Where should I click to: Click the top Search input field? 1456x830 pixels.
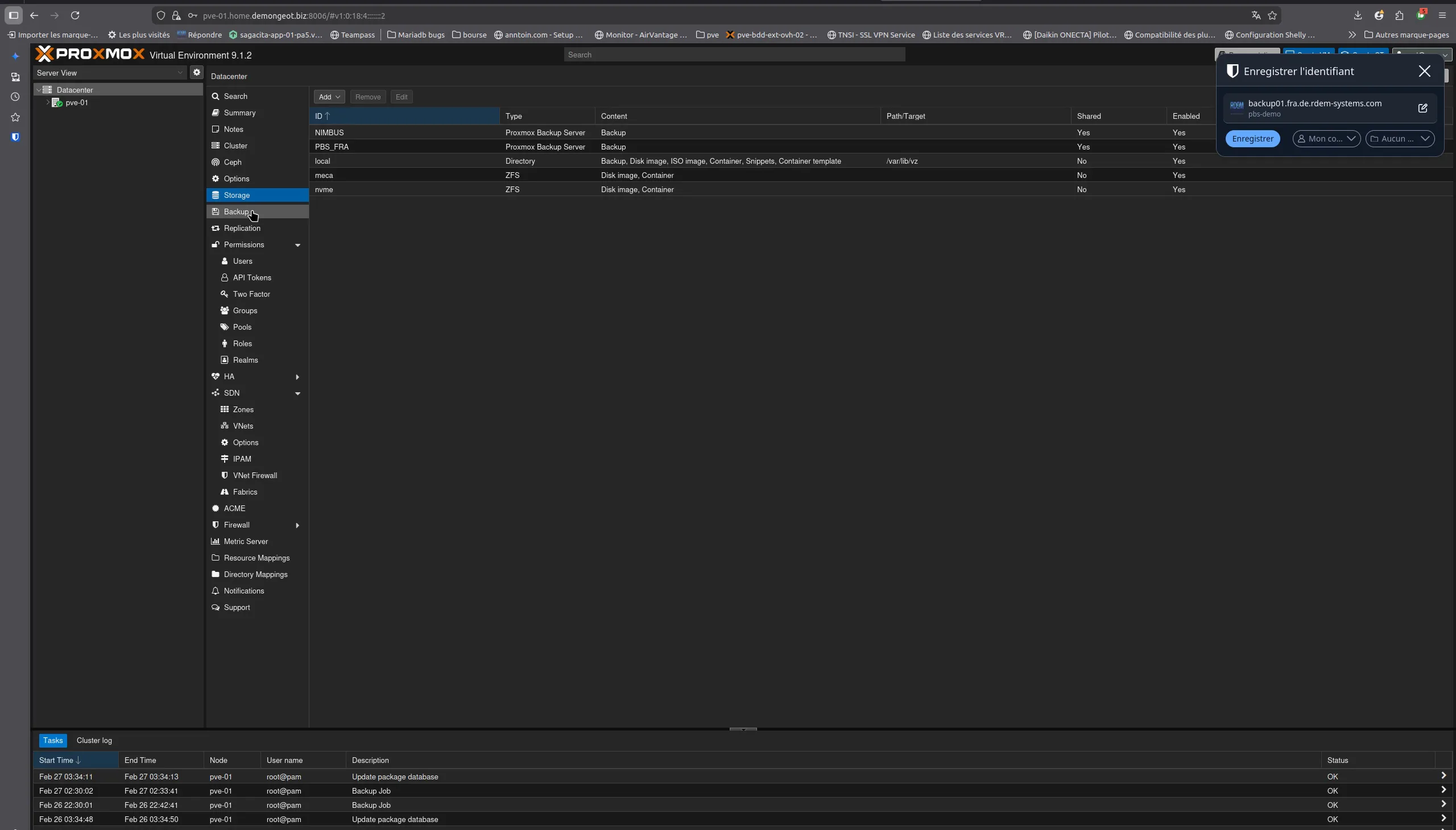[734, 55]
